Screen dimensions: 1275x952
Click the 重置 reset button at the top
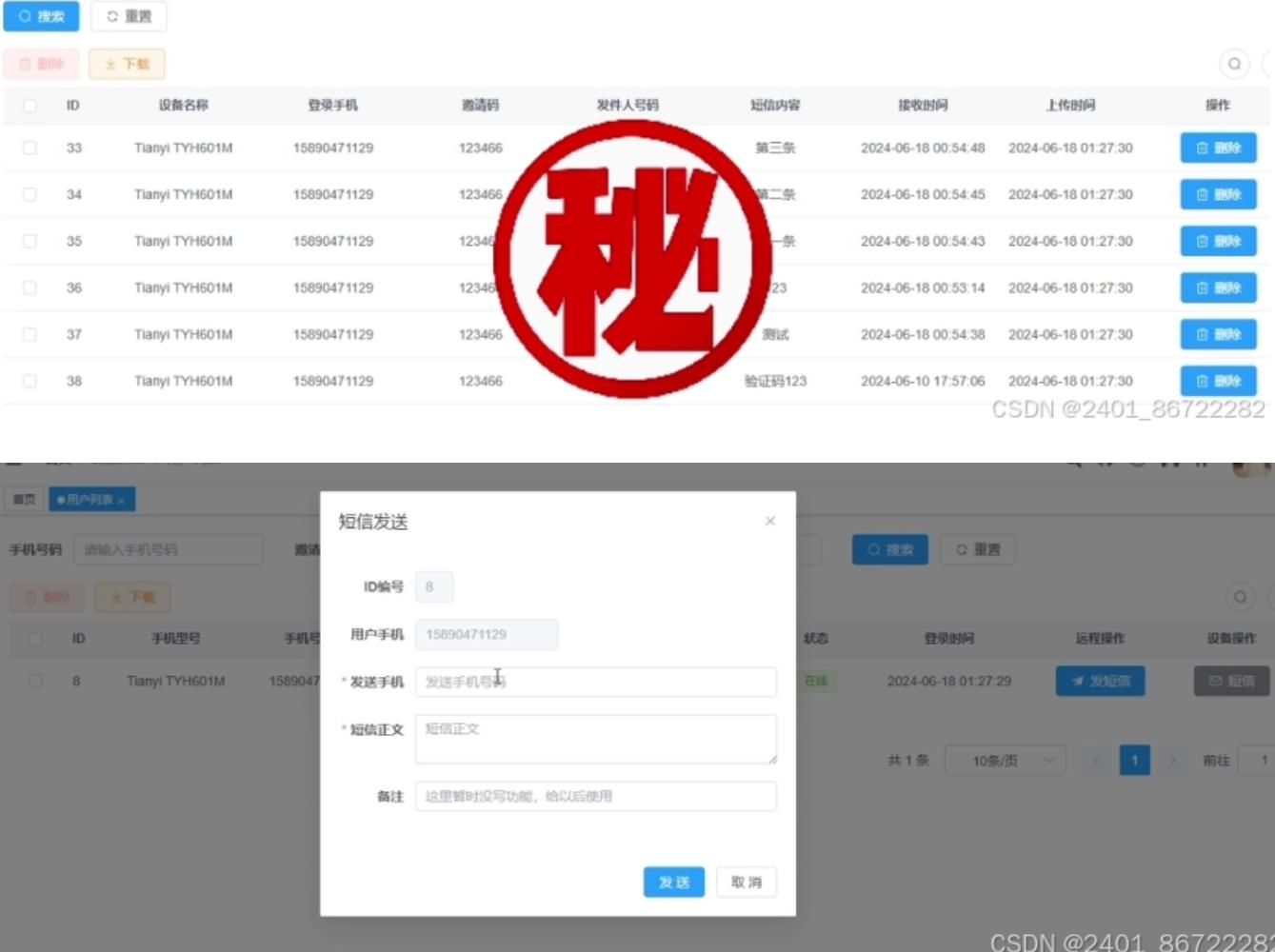click(x=128, y=16)
